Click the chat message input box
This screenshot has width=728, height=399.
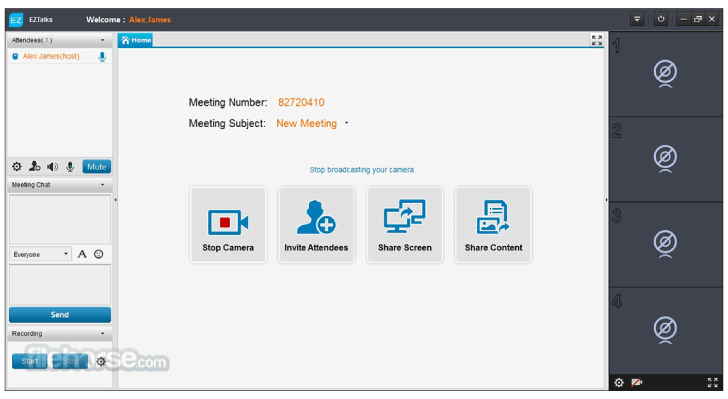[60, 285]
